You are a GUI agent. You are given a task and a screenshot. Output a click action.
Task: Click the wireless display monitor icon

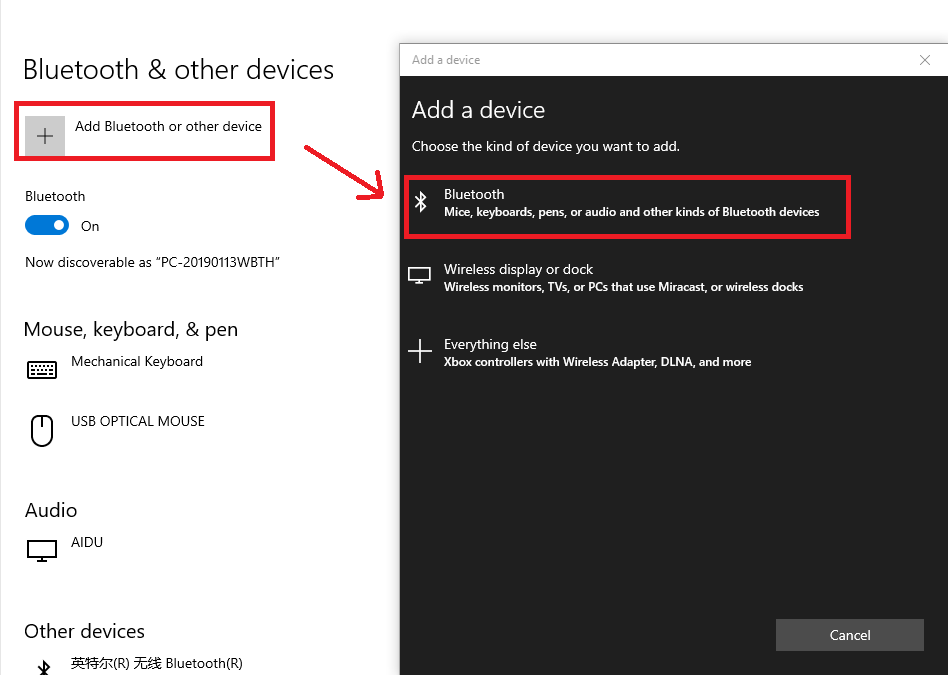(419, 276)
